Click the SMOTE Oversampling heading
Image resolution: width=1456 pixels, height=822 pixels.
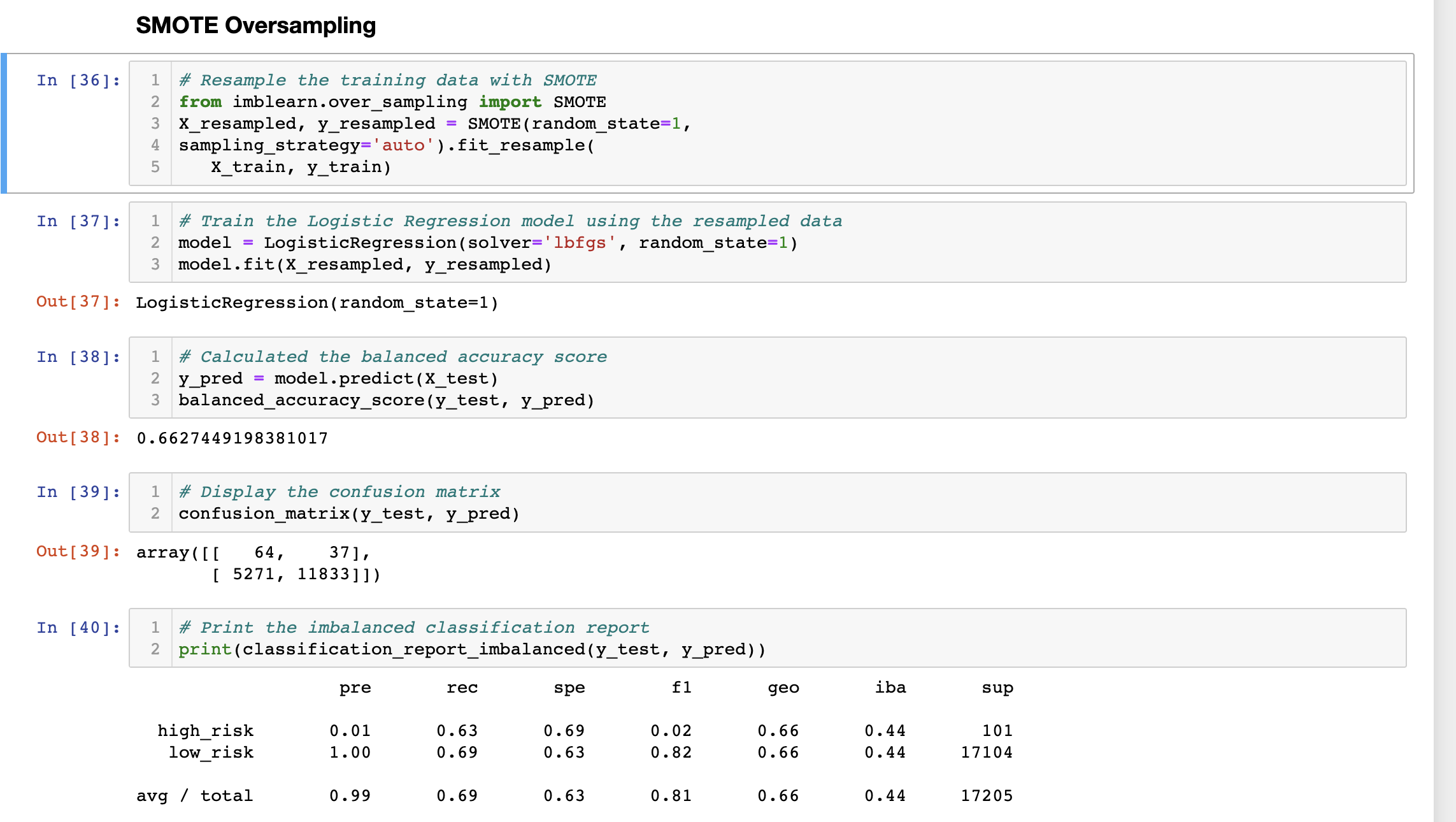pyautogui.click(x=257, y=25)
